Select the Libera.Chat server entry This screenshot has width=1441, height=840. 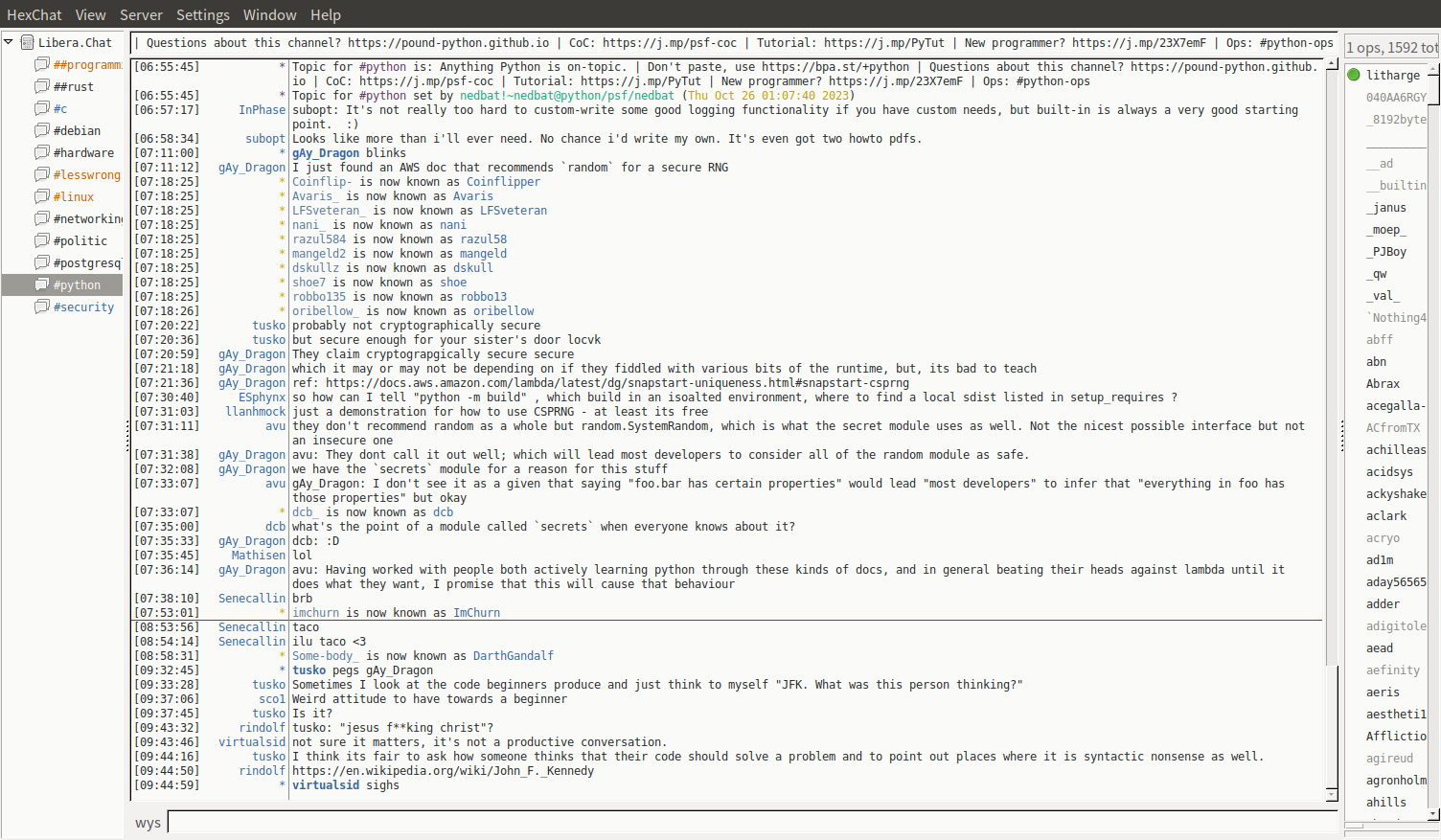[x=75, y=42]
